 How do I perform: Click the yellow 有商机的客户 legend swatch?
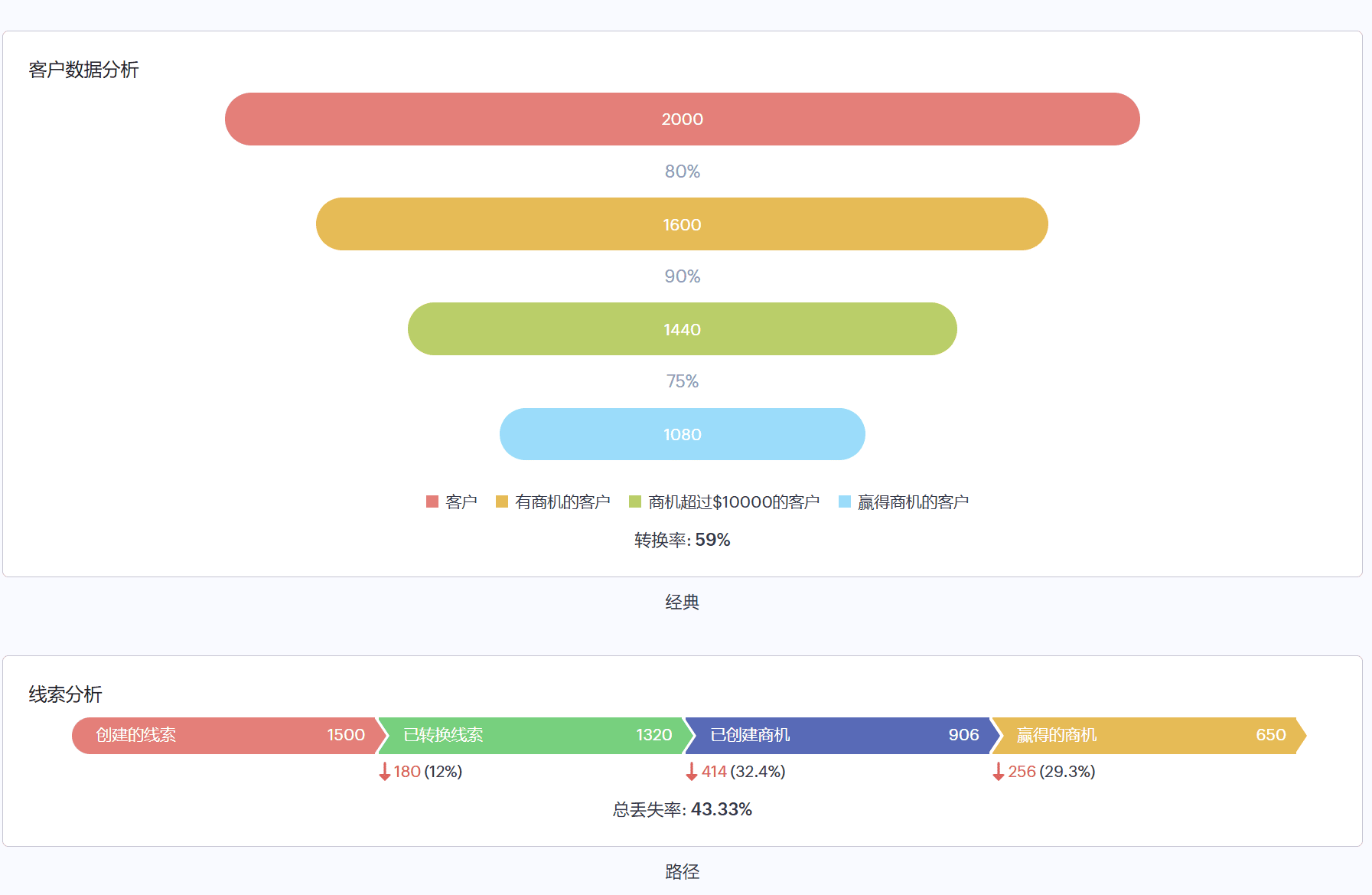point(502,501)
